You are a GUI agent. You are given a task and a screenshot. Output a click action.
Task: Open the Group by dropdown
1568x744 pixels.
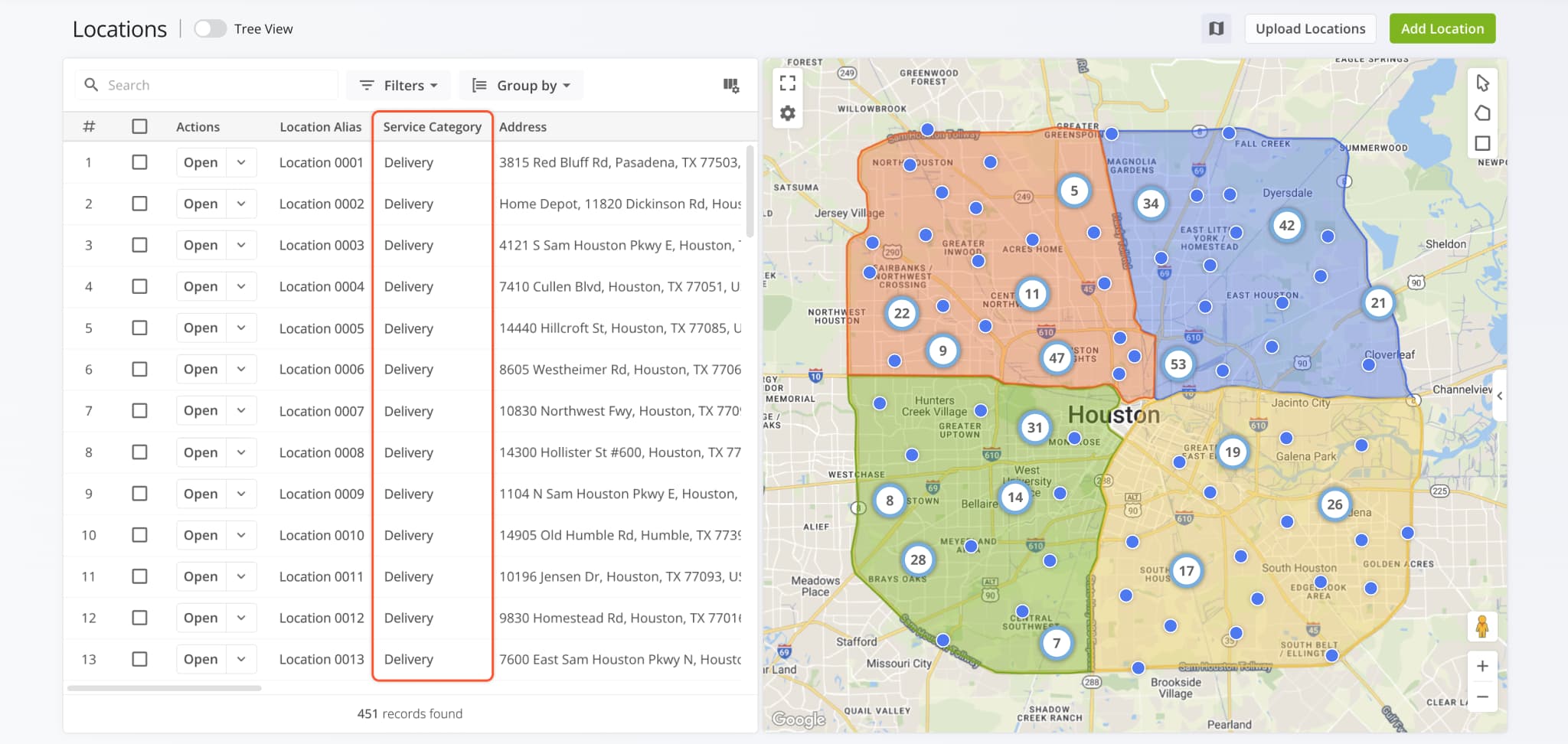(x=521, y=85)
